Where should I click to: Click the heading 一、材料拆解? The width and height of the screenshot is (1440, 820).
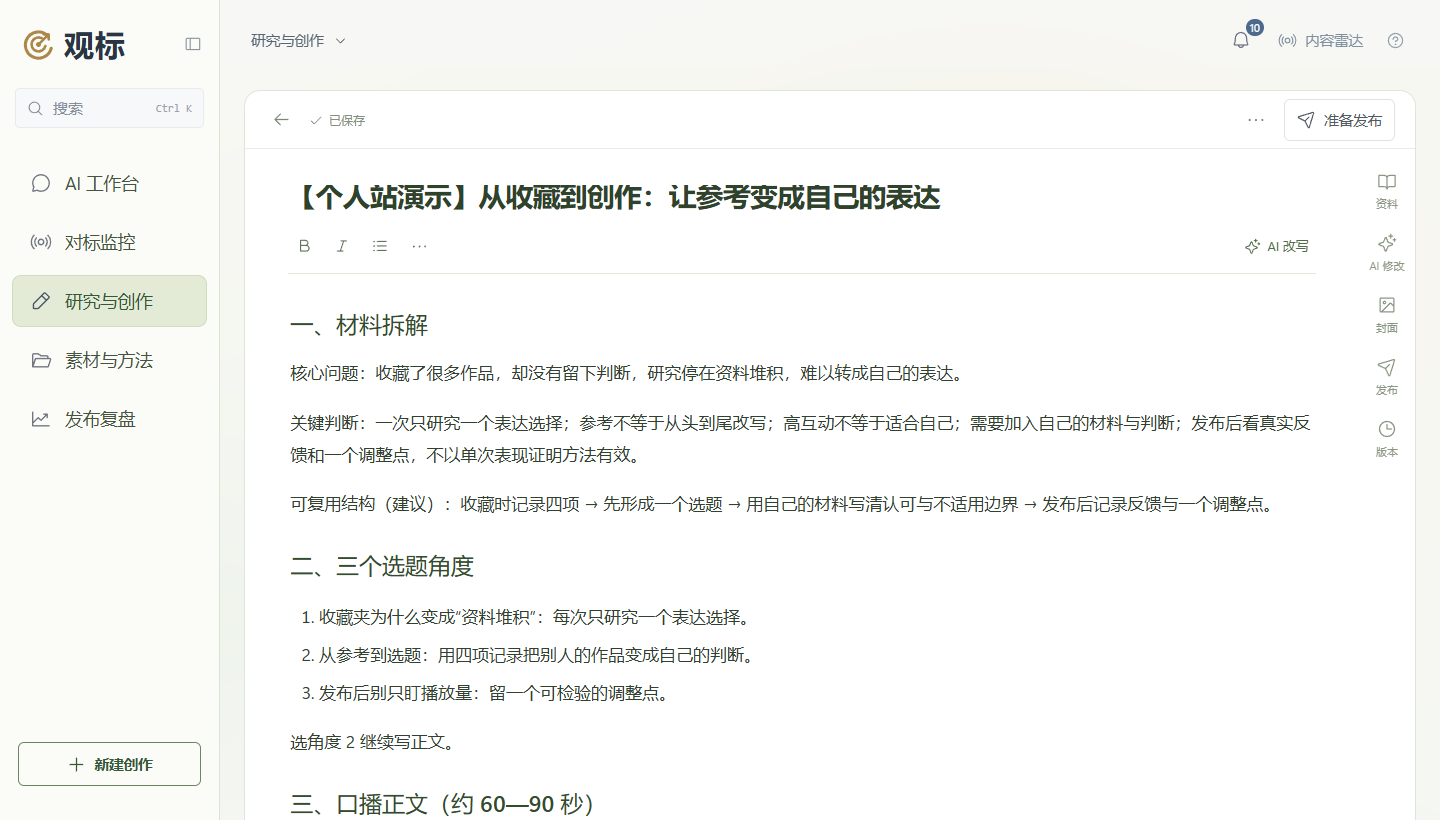[x=359, y=325]
